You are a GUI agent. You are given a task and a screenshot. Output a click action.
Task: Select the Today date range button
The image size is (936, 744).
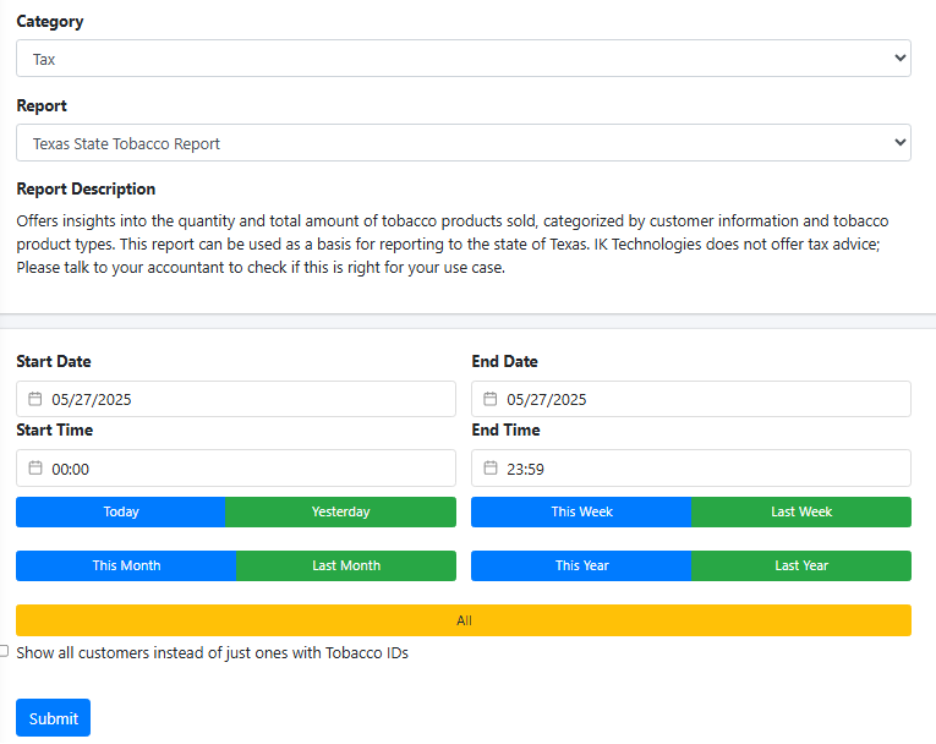pos(121,512)
